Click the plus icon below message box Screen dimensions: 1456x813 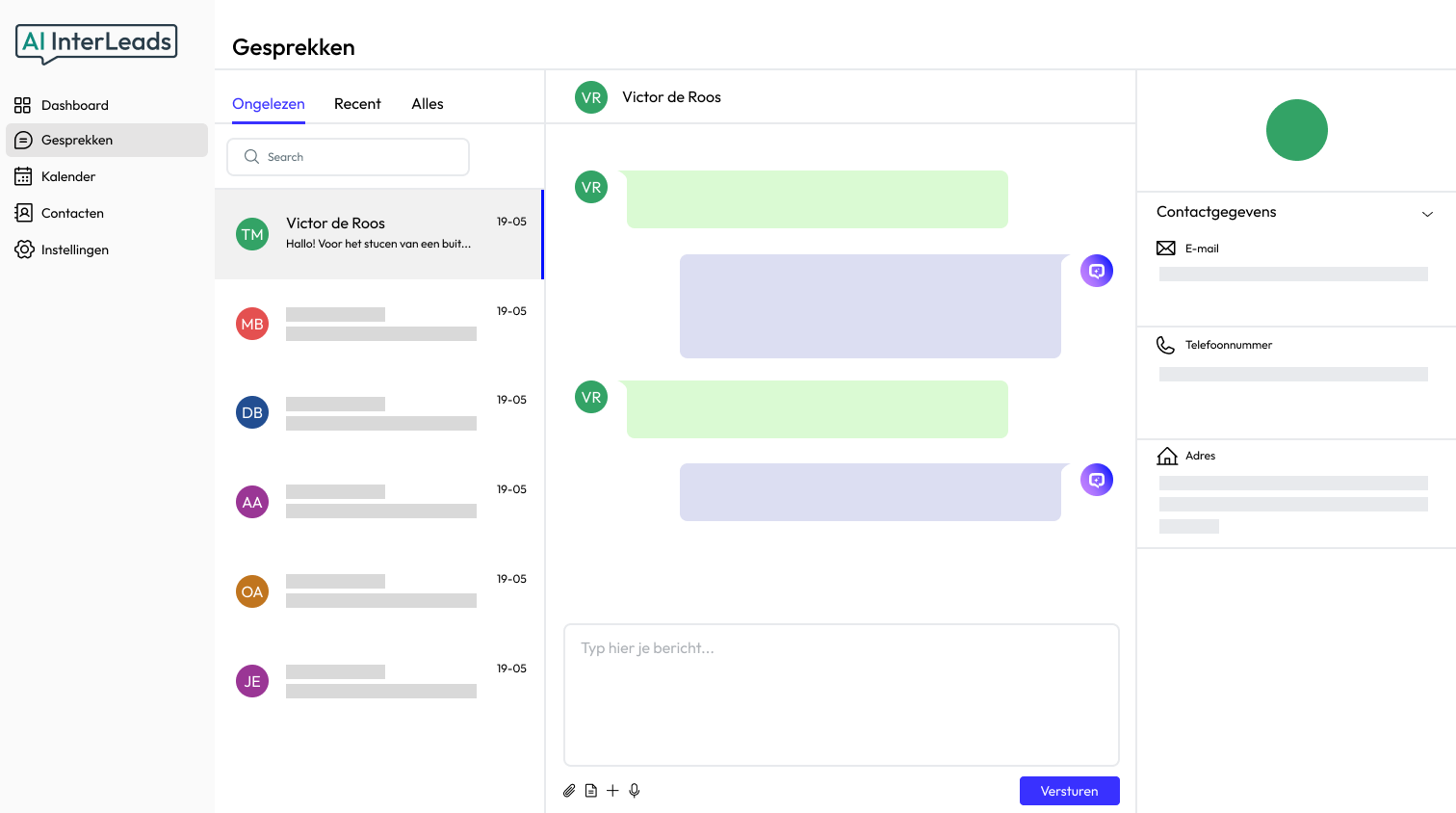612,791
